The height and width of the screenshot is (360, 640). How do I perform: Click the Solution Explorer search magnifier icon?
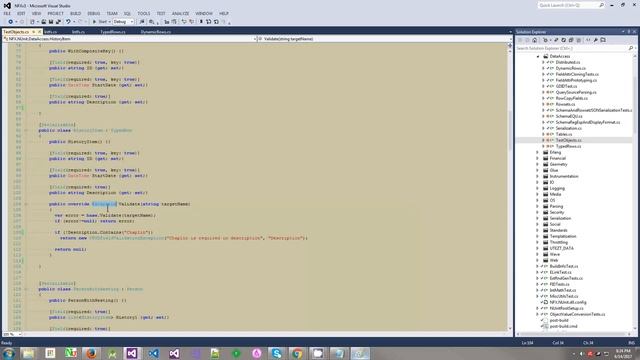tap(631, 48)
